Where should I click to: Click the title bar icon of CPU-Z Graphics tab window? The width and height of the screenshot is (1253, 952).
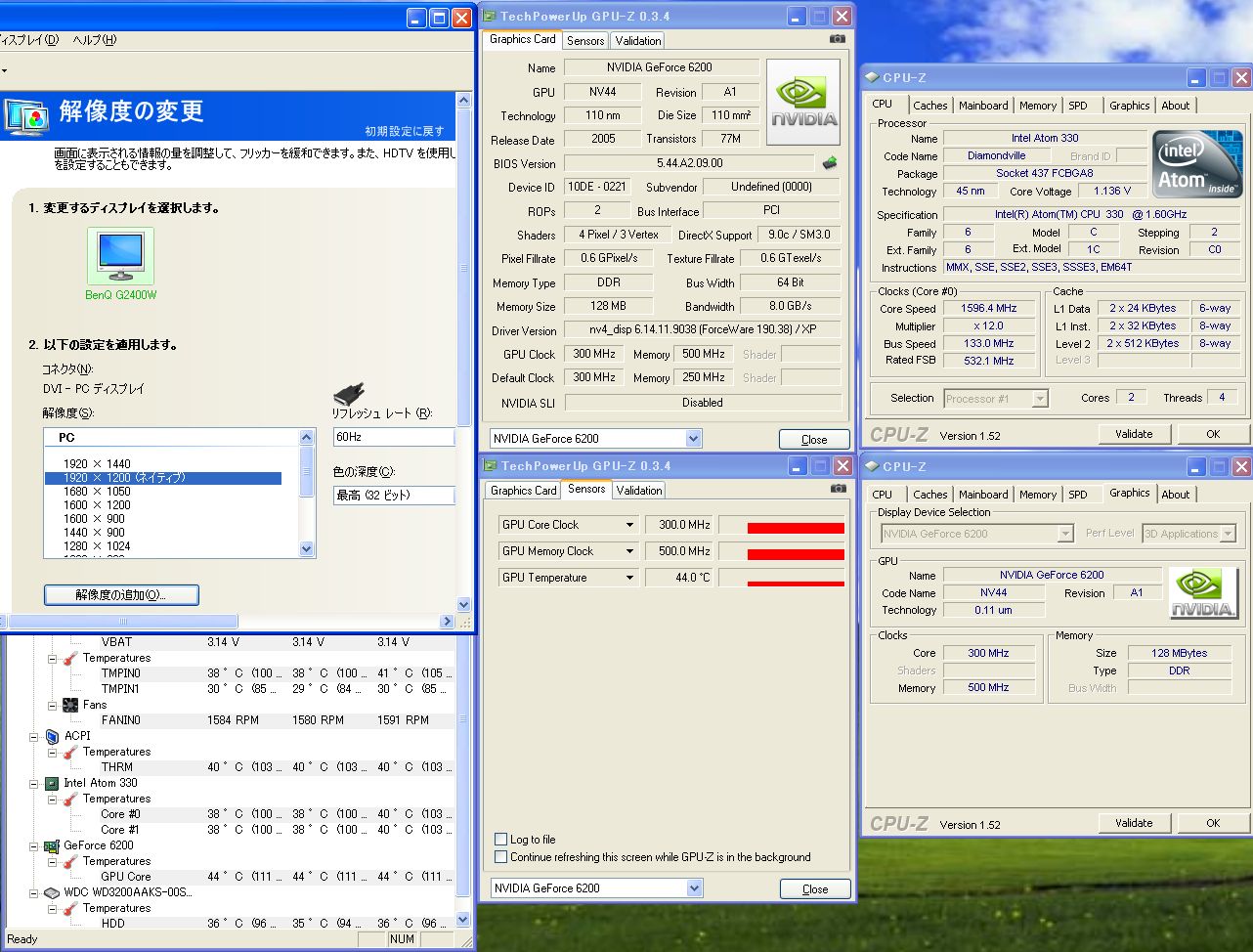coord(873,466)
